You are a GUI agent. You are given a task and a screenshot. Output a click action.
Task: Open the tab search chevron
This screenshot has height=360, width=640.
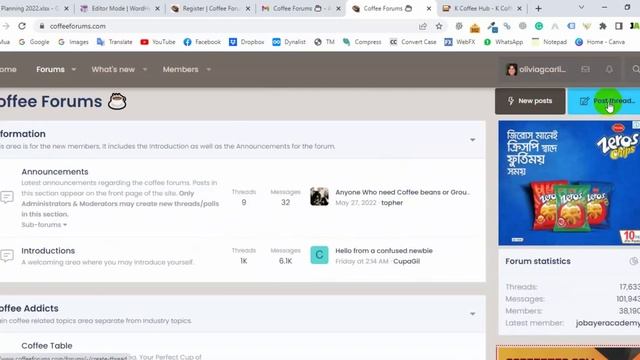pos(581,7)
